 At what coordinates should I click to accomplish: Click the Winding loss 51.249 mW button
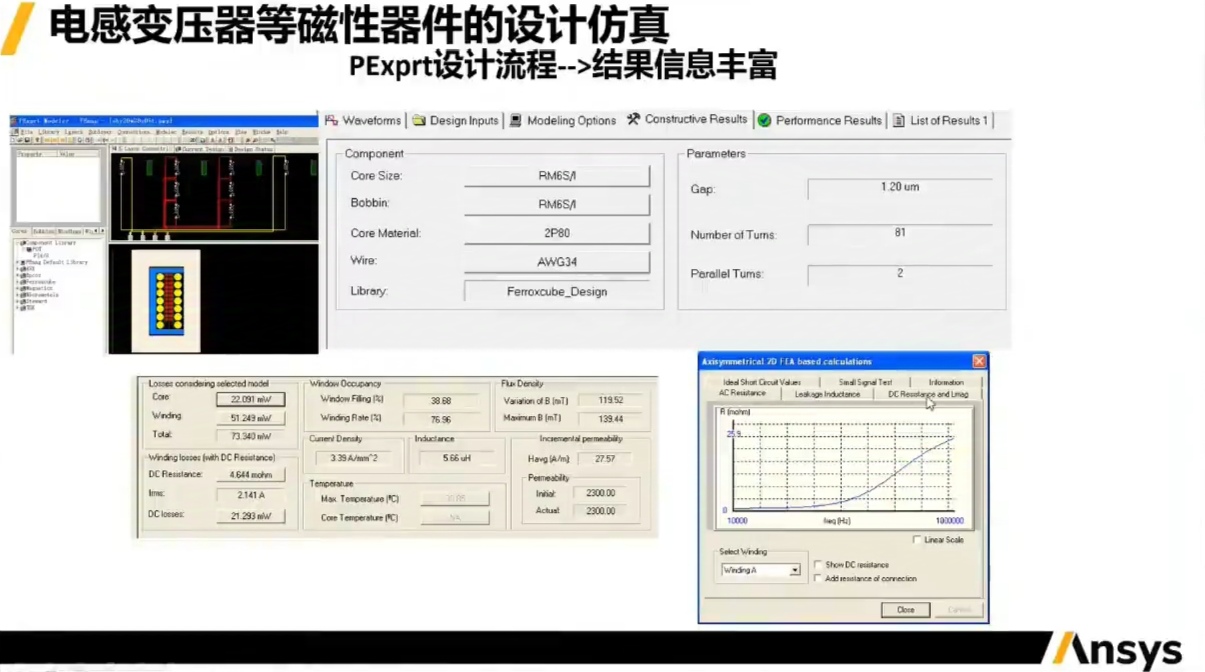point(250,417)
